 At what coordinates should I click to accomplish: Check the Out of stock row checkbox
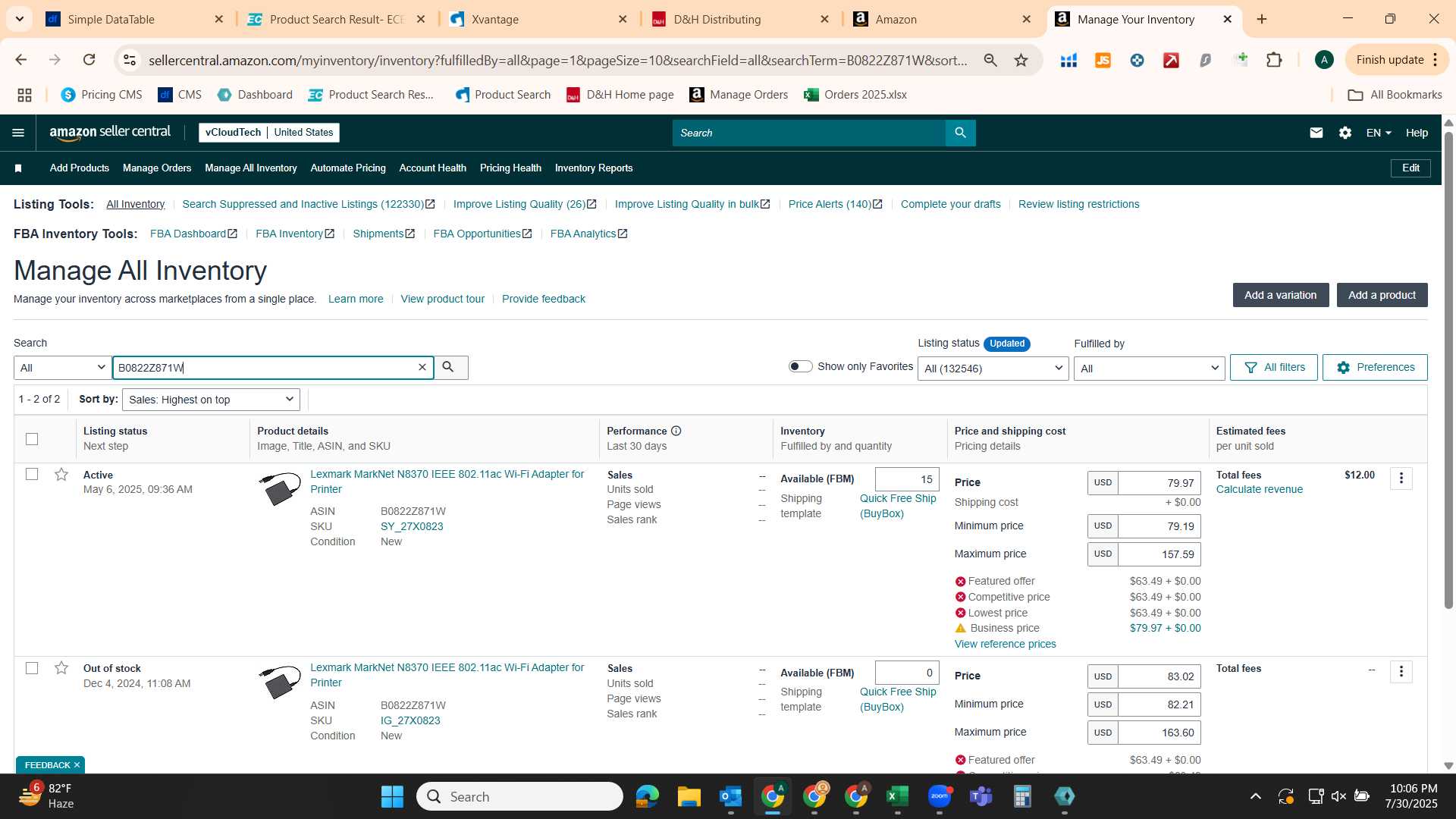(32, 668)
